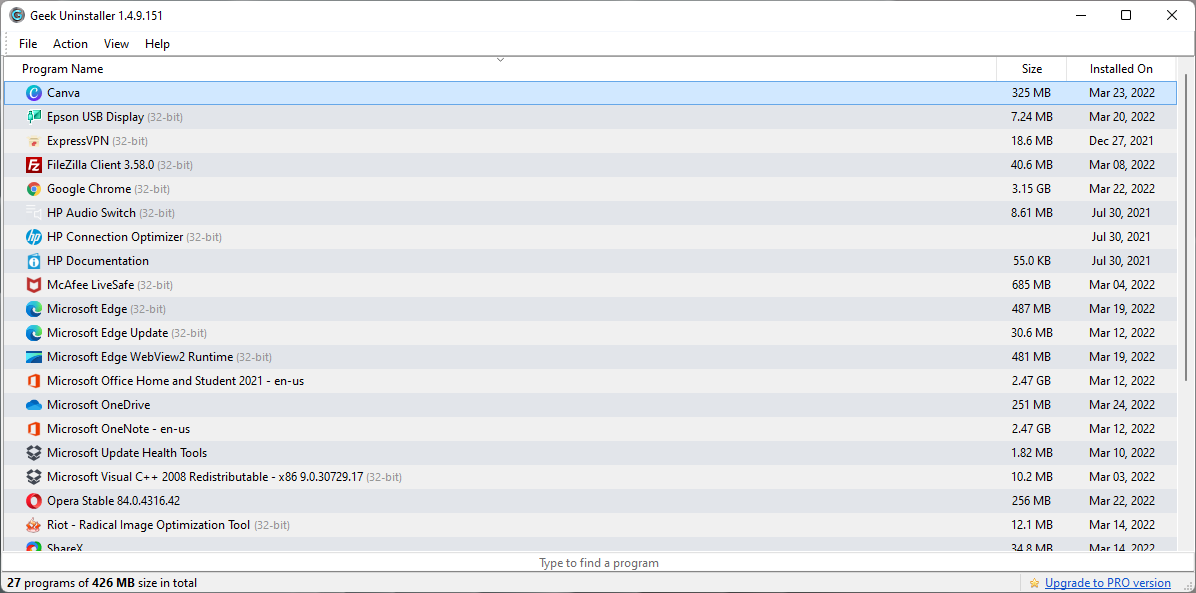The image size is (1196, 593).
Task: Select Microsoft Edge WebView2 Runtime entry
Action: (x=590, y=357)
